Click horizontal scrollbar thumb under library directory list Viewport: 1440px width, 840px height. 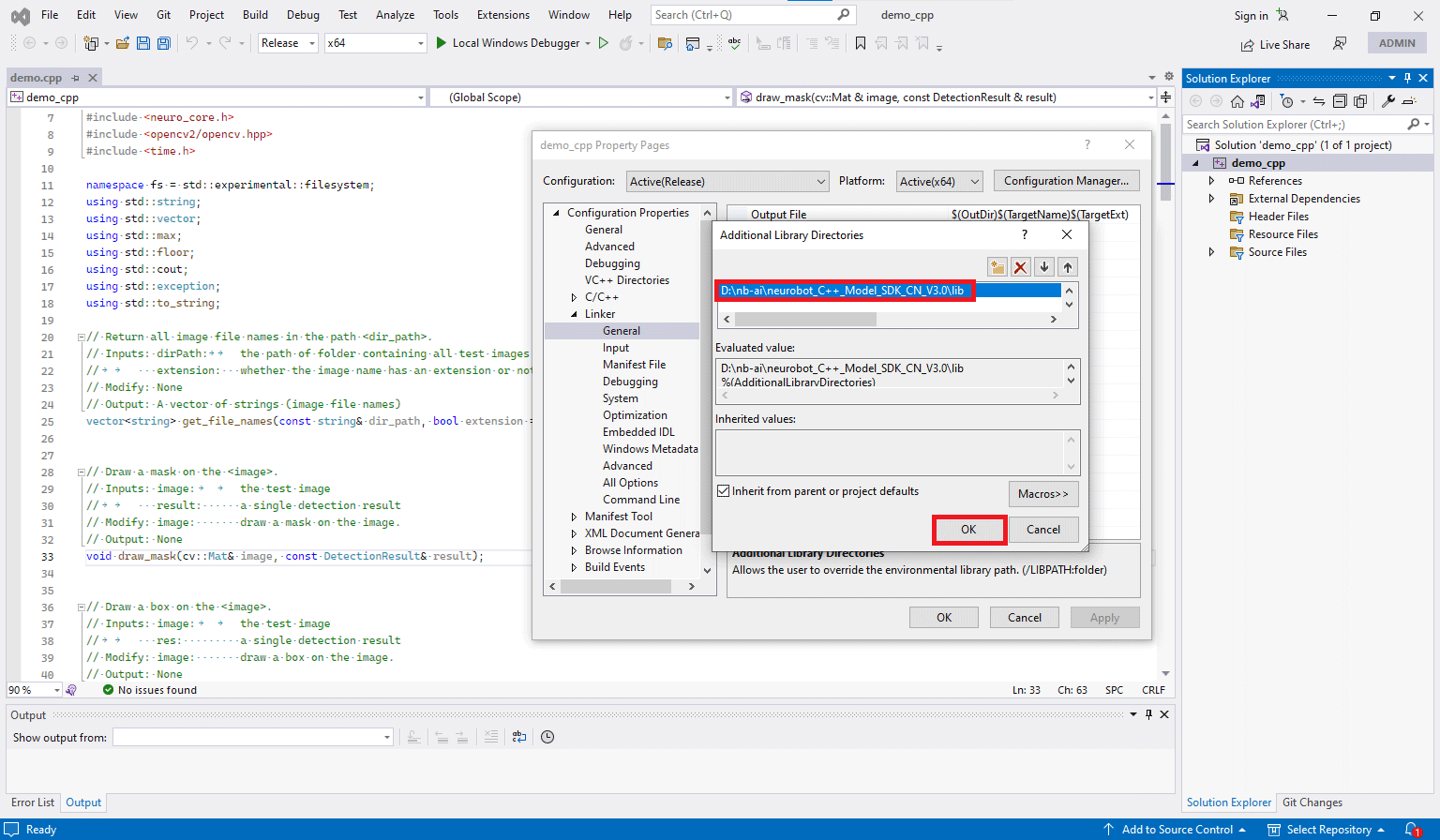(806, 320)
